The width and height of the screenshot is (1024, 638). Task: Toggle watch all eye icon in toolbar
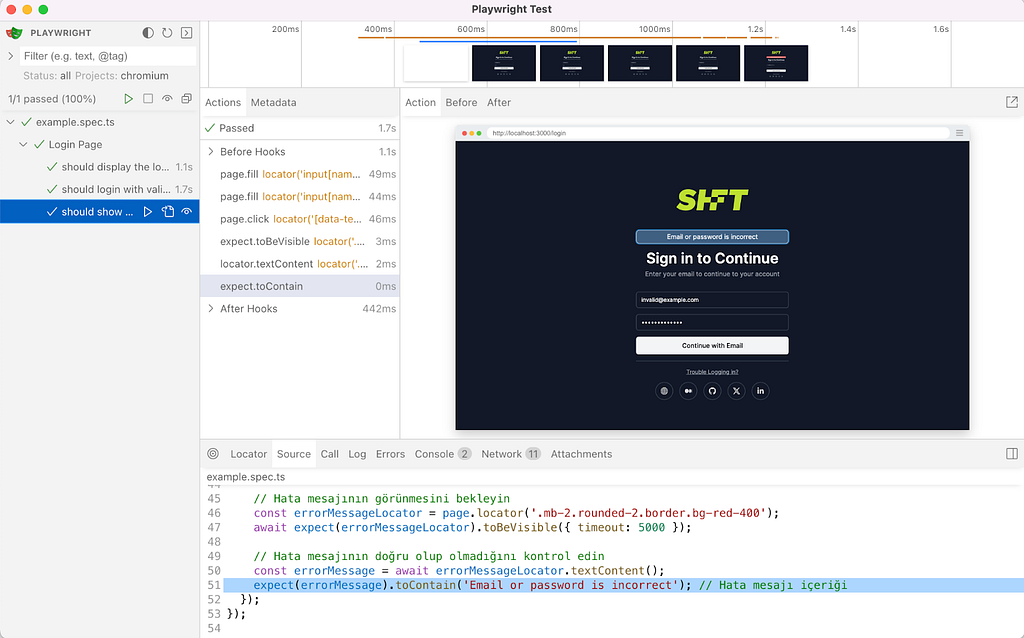coord(167,99)
